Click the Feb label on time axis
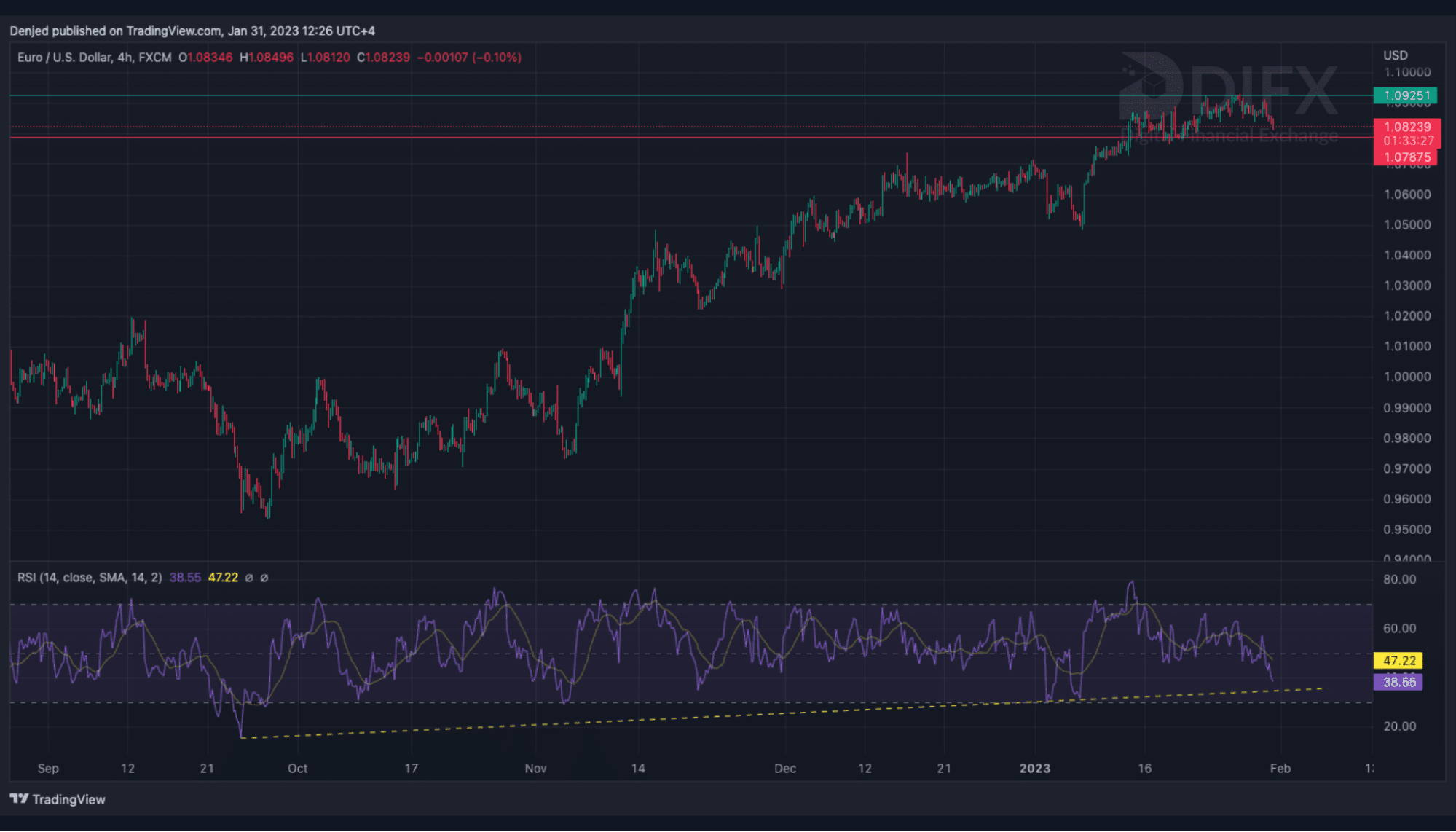1456x832 pixels. pos(1280,768)
